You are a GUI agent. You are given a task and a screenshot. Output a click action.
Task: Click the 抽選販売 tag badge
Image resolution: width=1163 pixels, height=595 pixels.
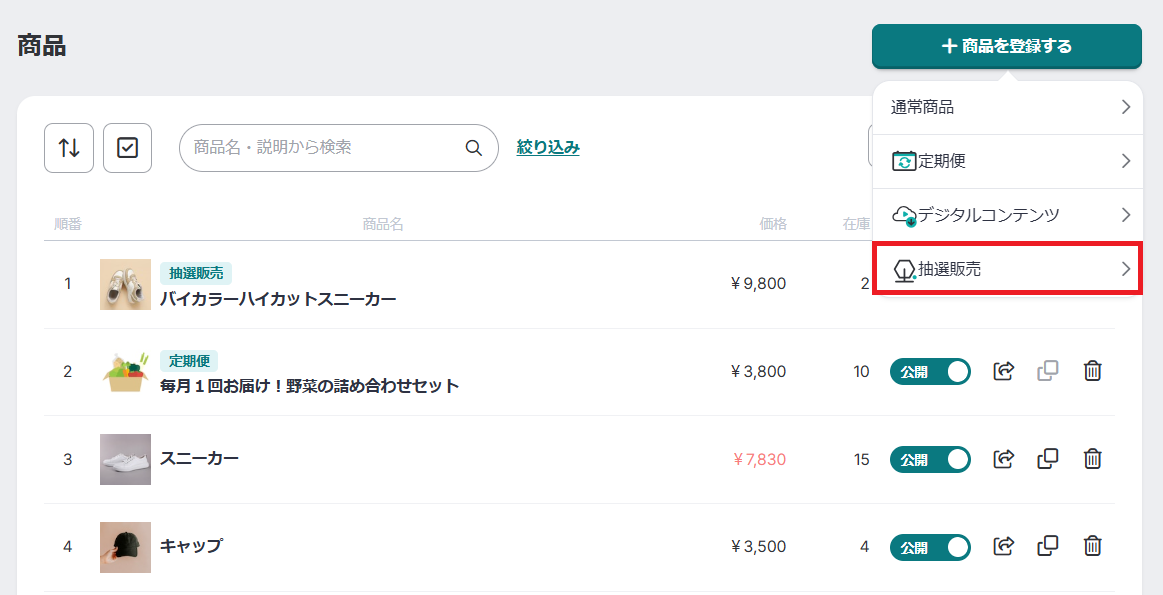coord(196,273)
